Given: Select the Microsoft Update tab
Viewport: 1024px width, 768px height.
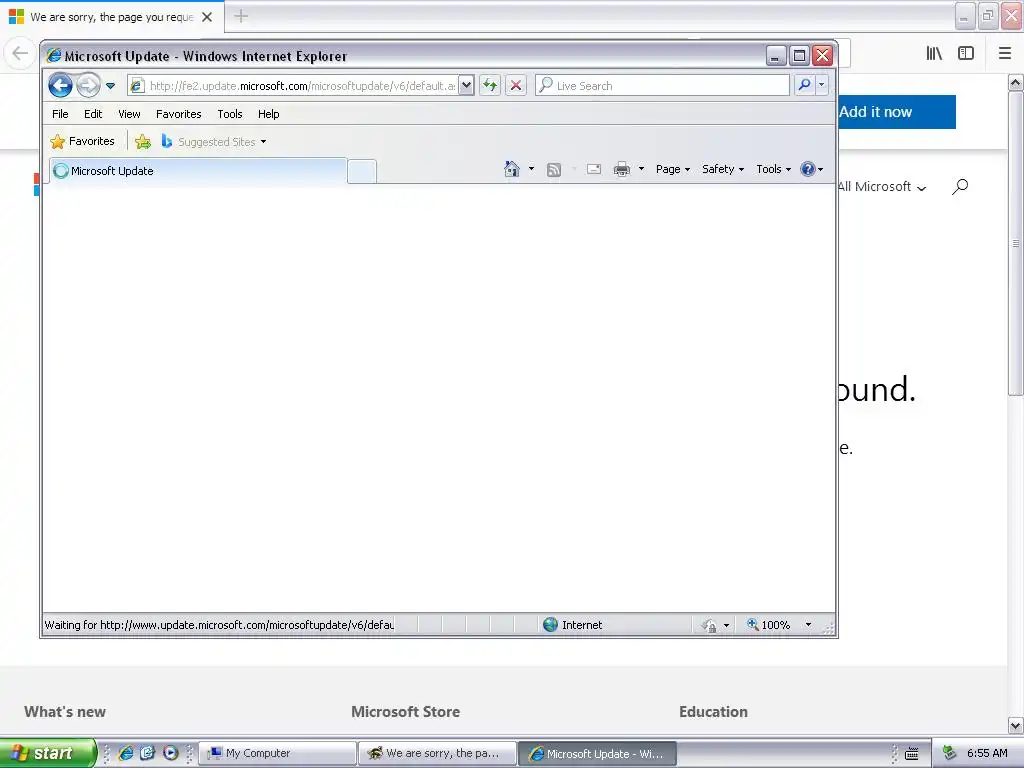Looking at the screenshot, I should point(198,171).
